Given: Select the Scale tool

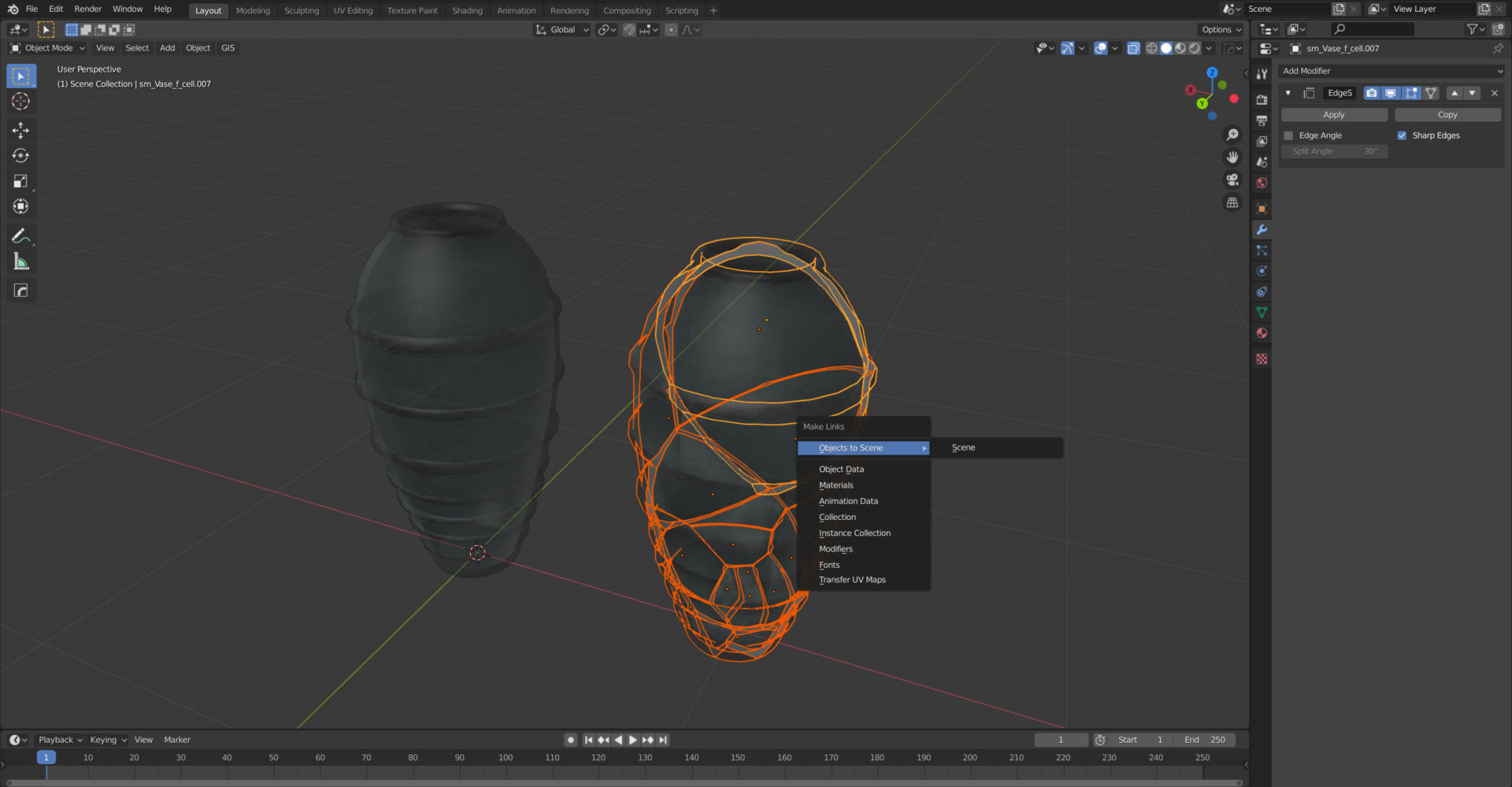Looking at the screenshot, I should click(x=20, y=181).
